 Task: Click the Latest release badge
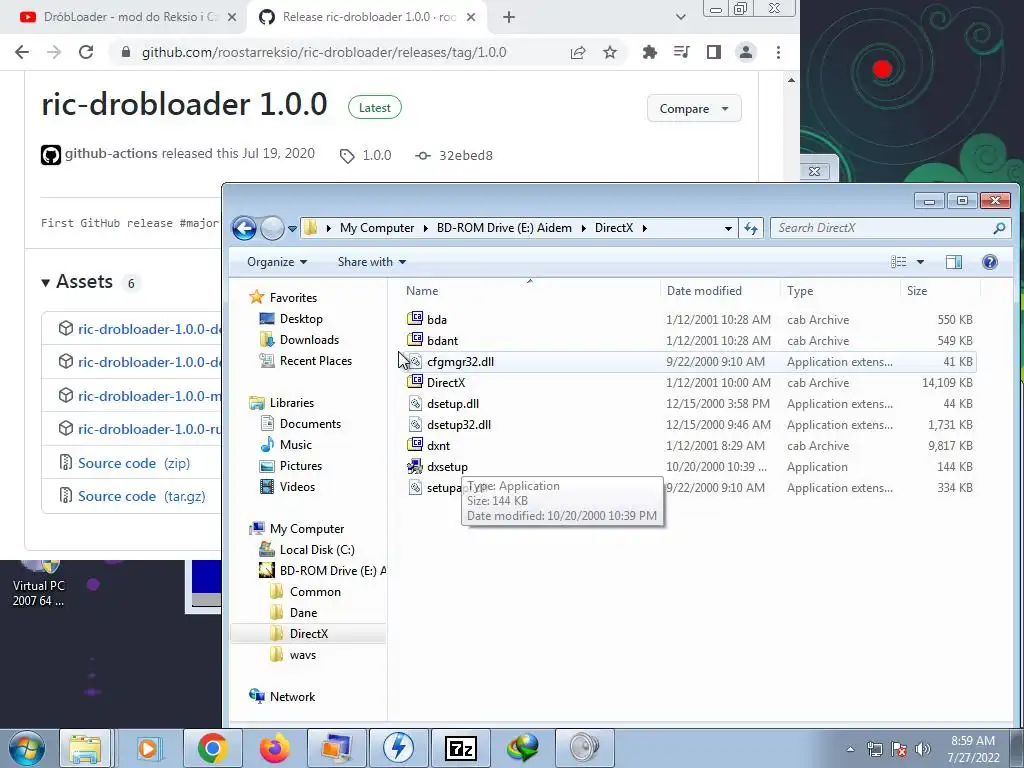[x=375, y=108]
